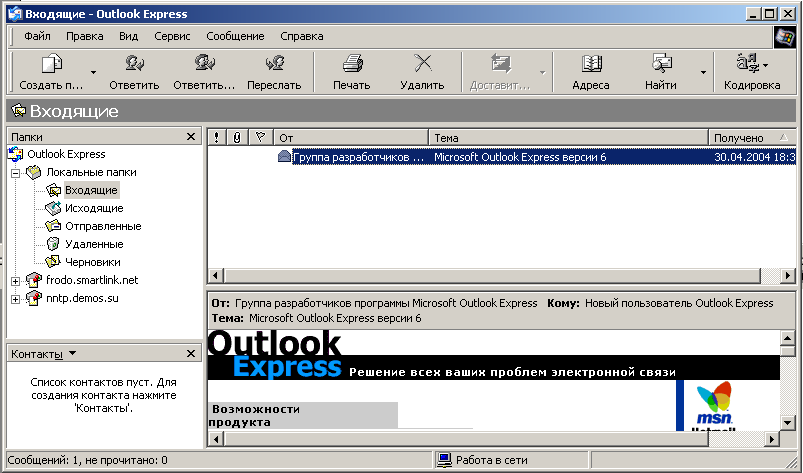The width and height of the screenshot is (803, 473).
Task: Close the Контакты pane
Action: click(x=191, y=353)
